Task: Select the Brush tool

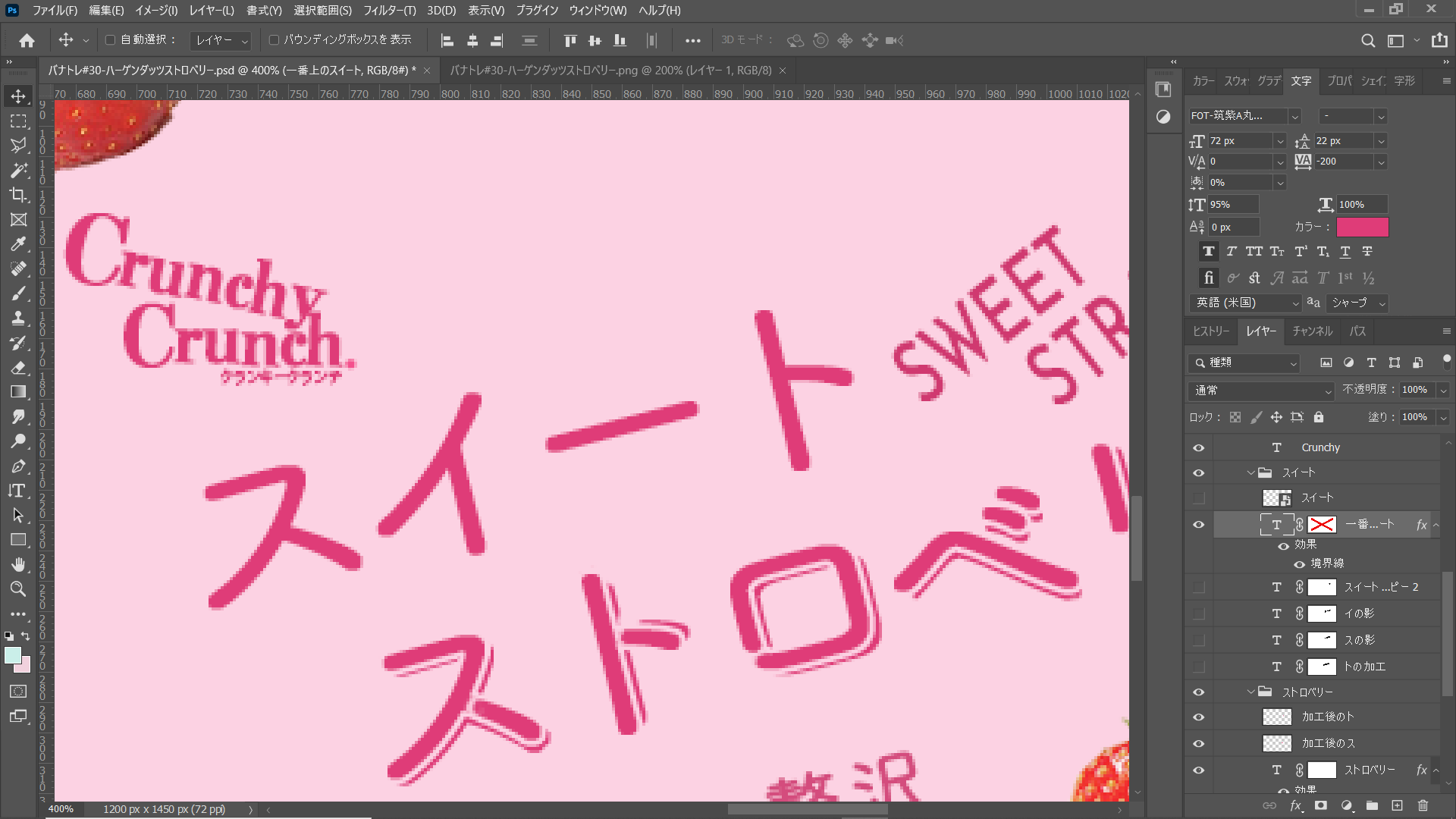Action: 18,293
